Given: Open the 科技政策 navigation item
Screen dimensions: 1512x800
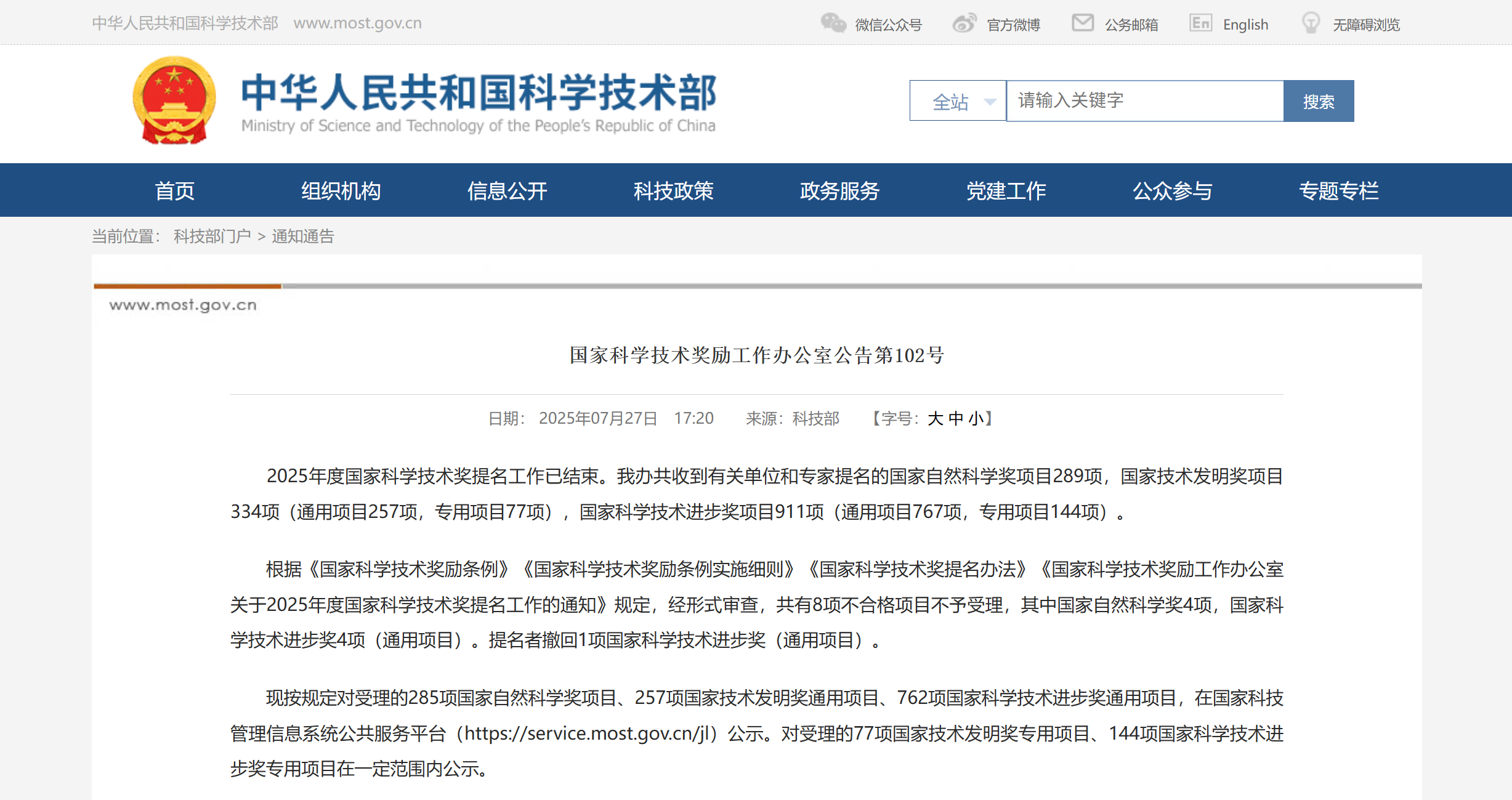Looking at the screenshot, I should pyautogui.click(x=673, y=191).
